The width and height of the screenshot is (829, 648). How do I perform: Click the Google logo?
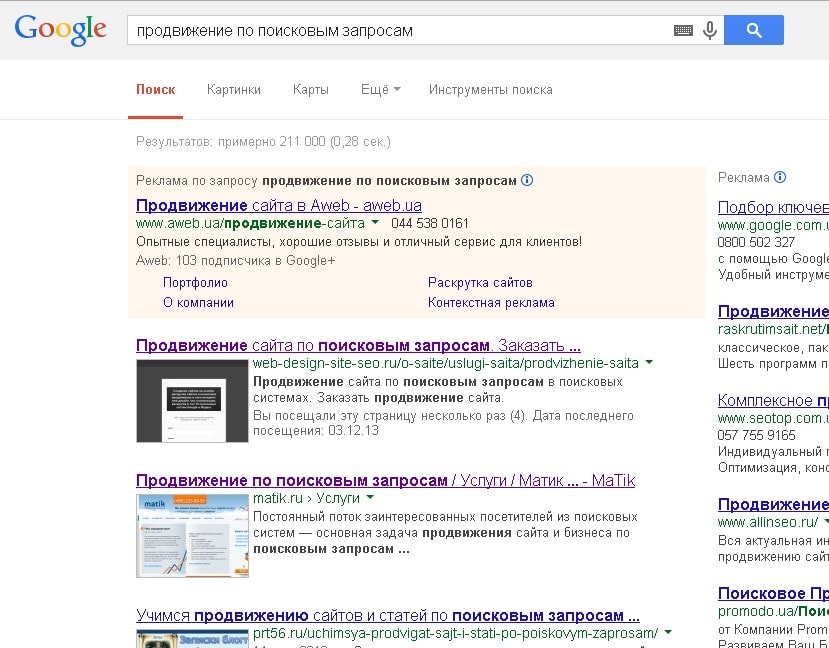(x=60, y=31)
